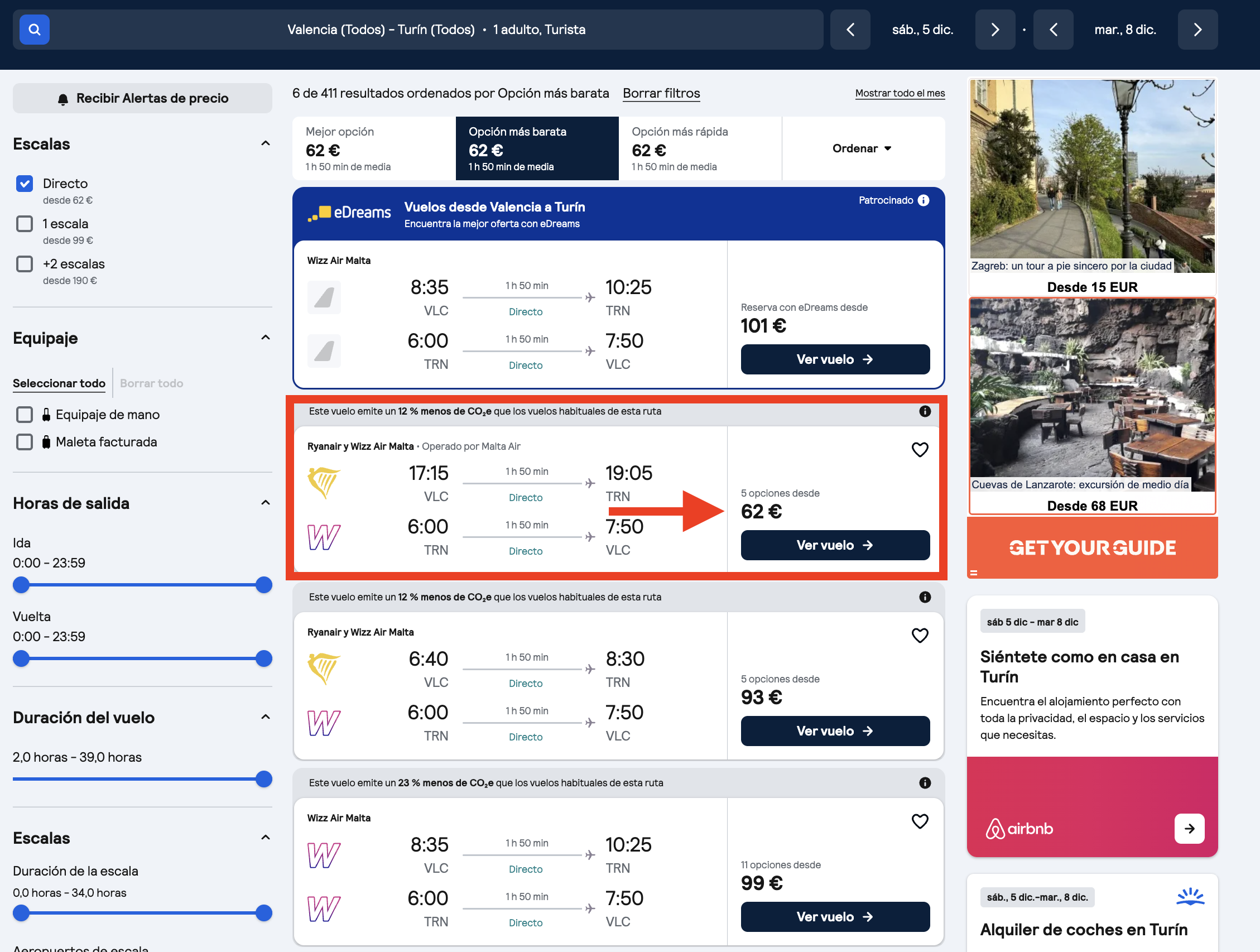Screen dimensions: 1260x952
Task: Open CO₂ info icon above the 62 € flight
Action: pos(925,411)
